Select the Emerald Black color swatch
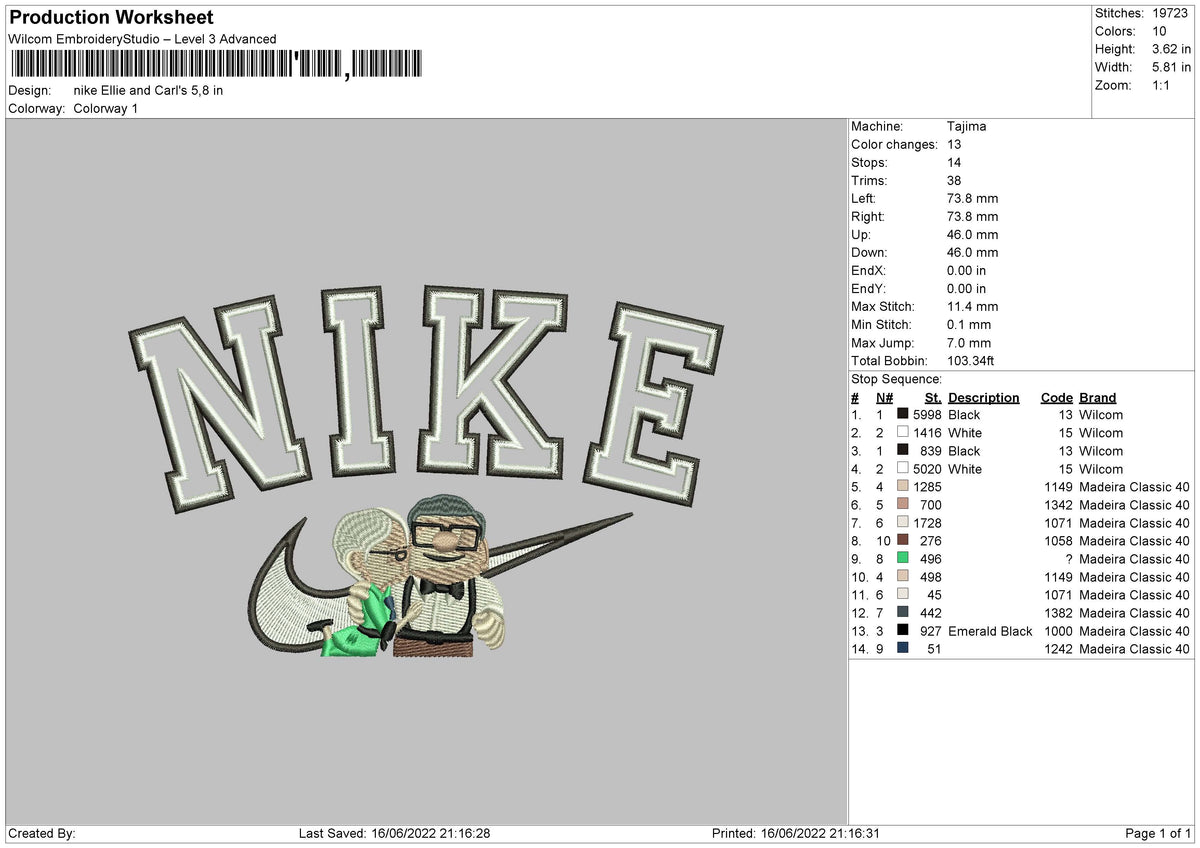 tap(903, 631)
